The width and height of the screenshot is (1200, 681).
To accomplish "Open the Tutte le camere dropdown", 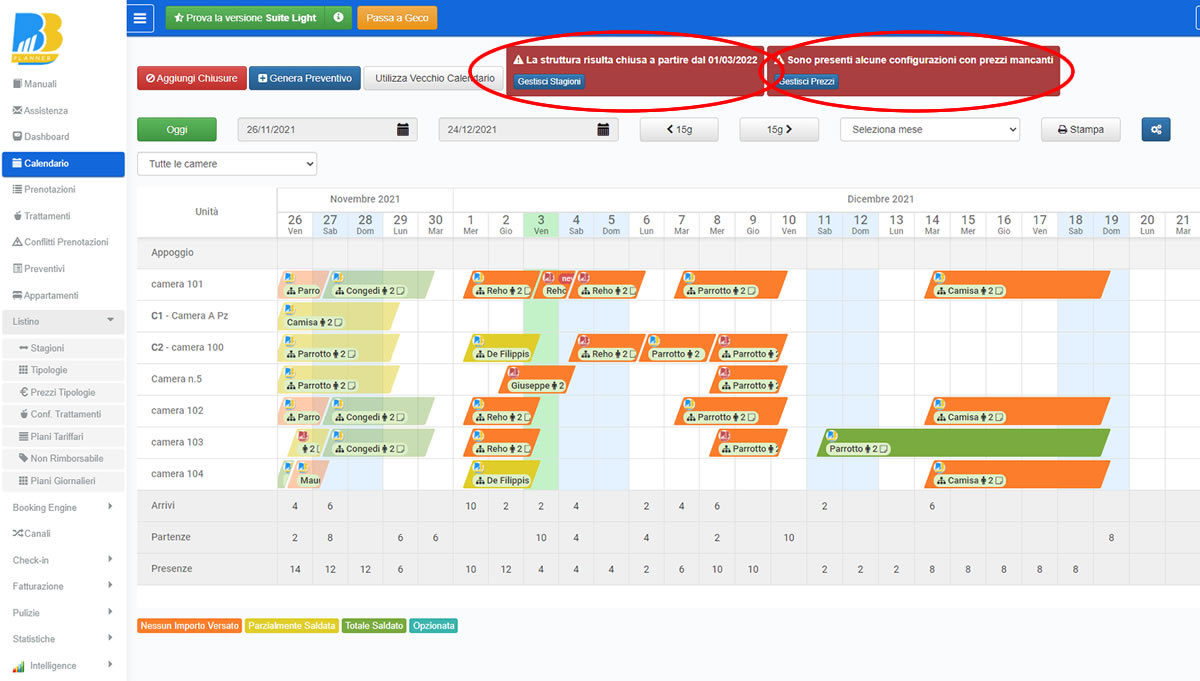I will tap(226, 164).
